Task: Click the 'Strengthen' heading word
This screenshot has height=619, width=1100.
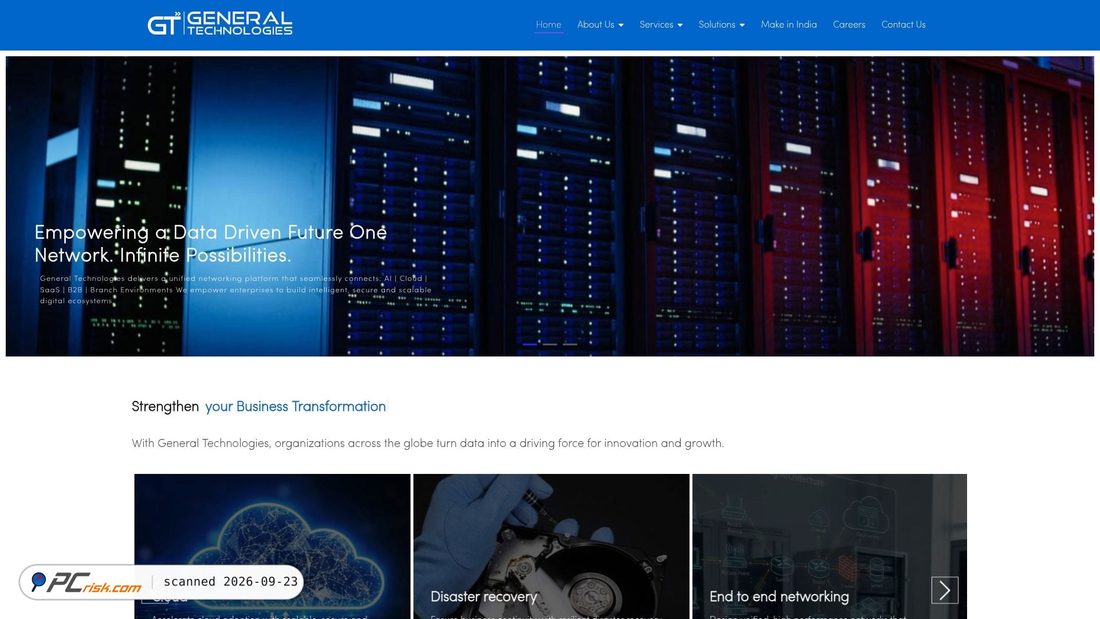Action: coord(165,406)
